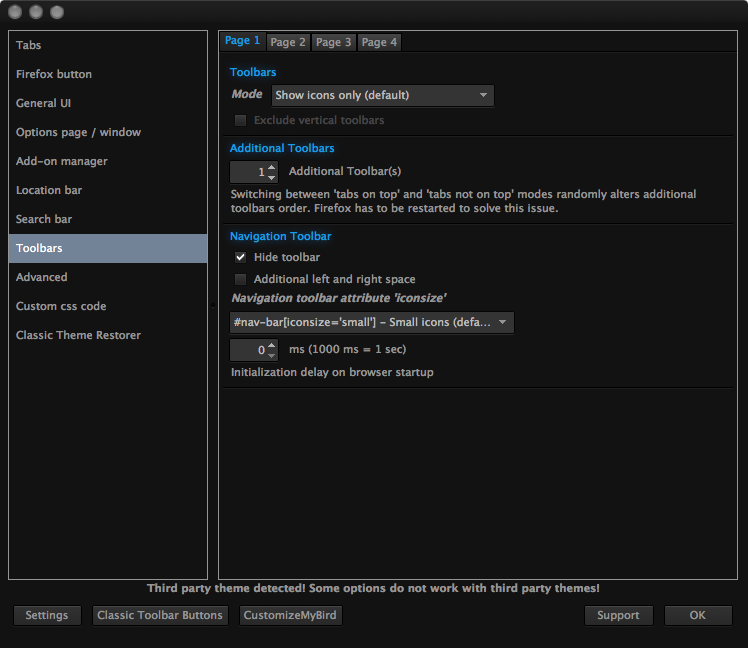Open Options page / window category
The image size is (748, 648).
(x=108, y=132)
